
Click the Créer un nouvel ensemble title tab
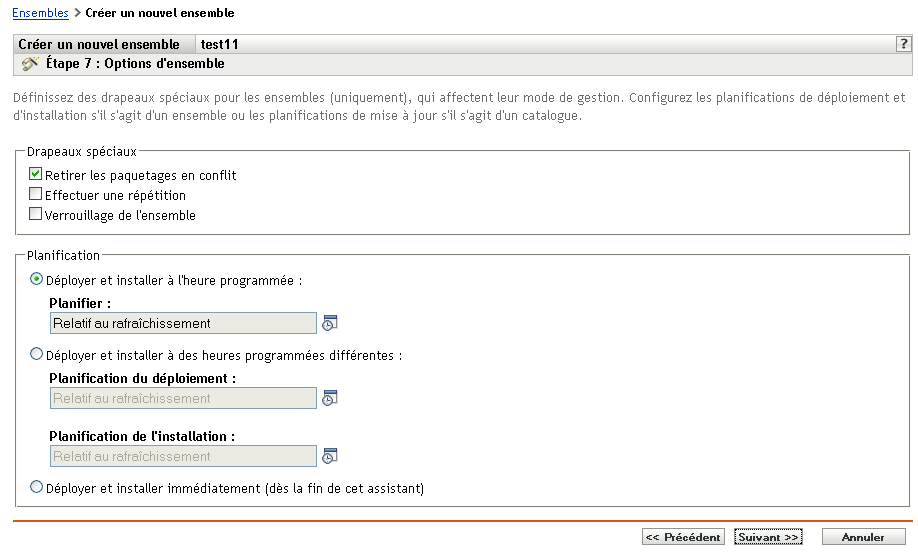99,45
